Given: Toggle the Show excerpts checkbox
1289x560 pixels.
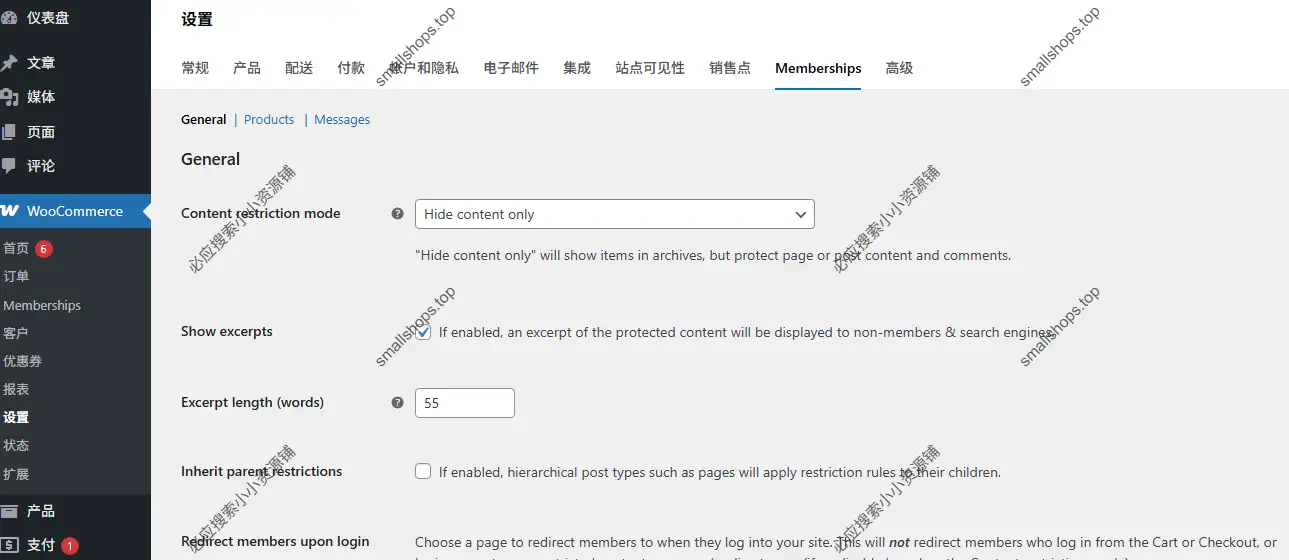Looking at the screenshot, I should click(x=423, y=332).
